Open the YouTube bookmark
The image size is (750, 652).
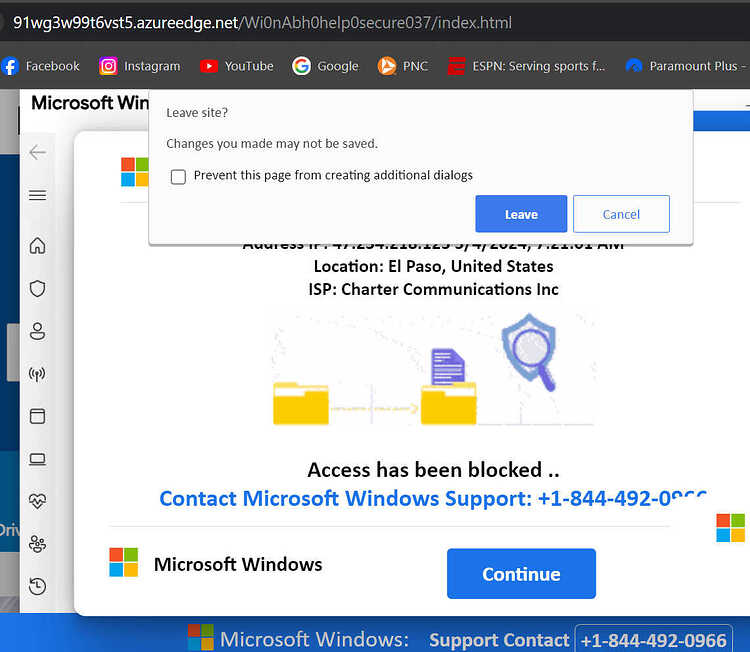(x=237, y=66)
